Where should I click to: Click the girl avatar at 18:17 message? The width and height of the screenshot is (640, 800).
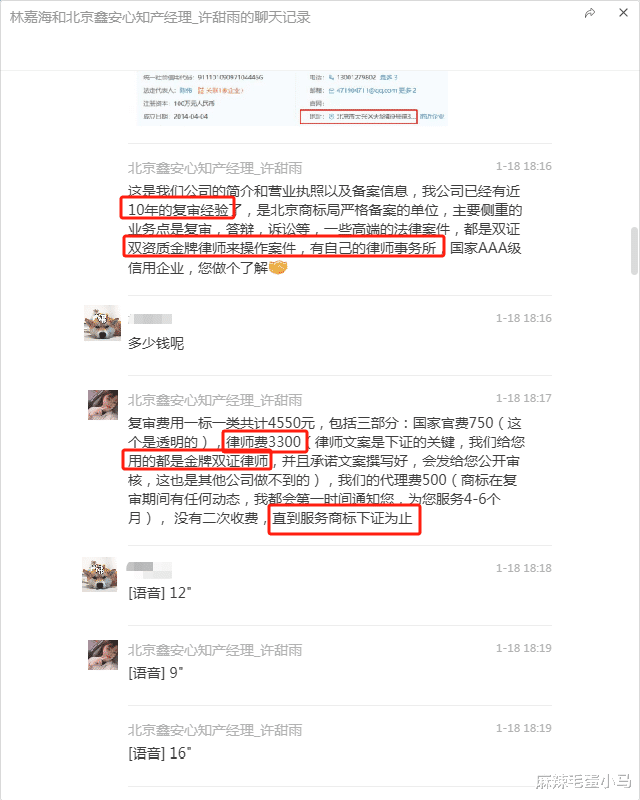(103, 405)
